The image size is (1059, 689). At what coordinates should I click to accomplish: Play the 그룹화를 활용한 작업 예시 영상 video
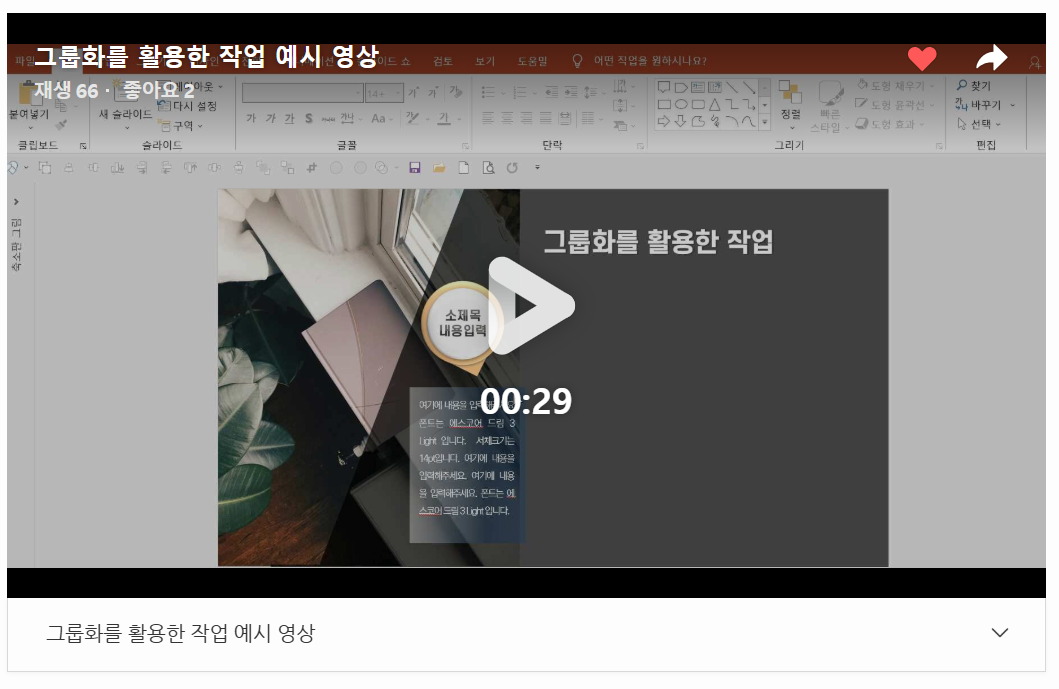coord(531,306)
